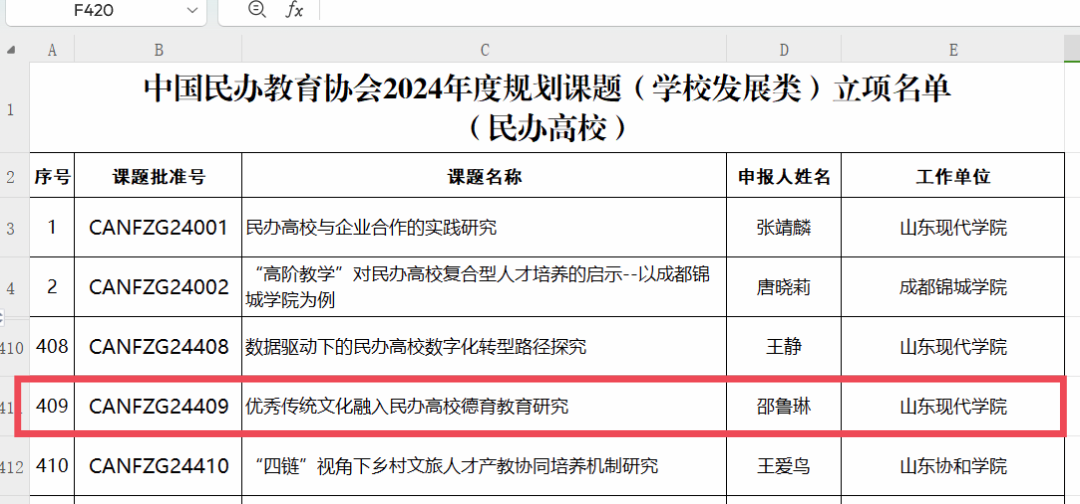Screen dimensions: 1080x504
Task: Click cell CANFZG24002
Action: (x=158, y=287)
